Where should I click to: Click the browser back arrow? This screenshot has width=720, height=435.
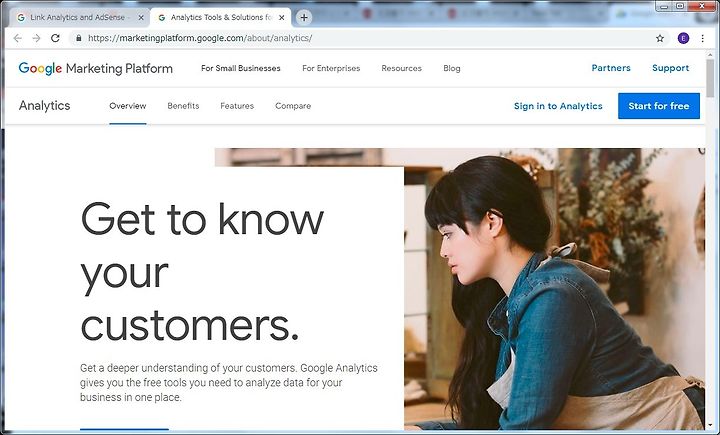point(17,38)
